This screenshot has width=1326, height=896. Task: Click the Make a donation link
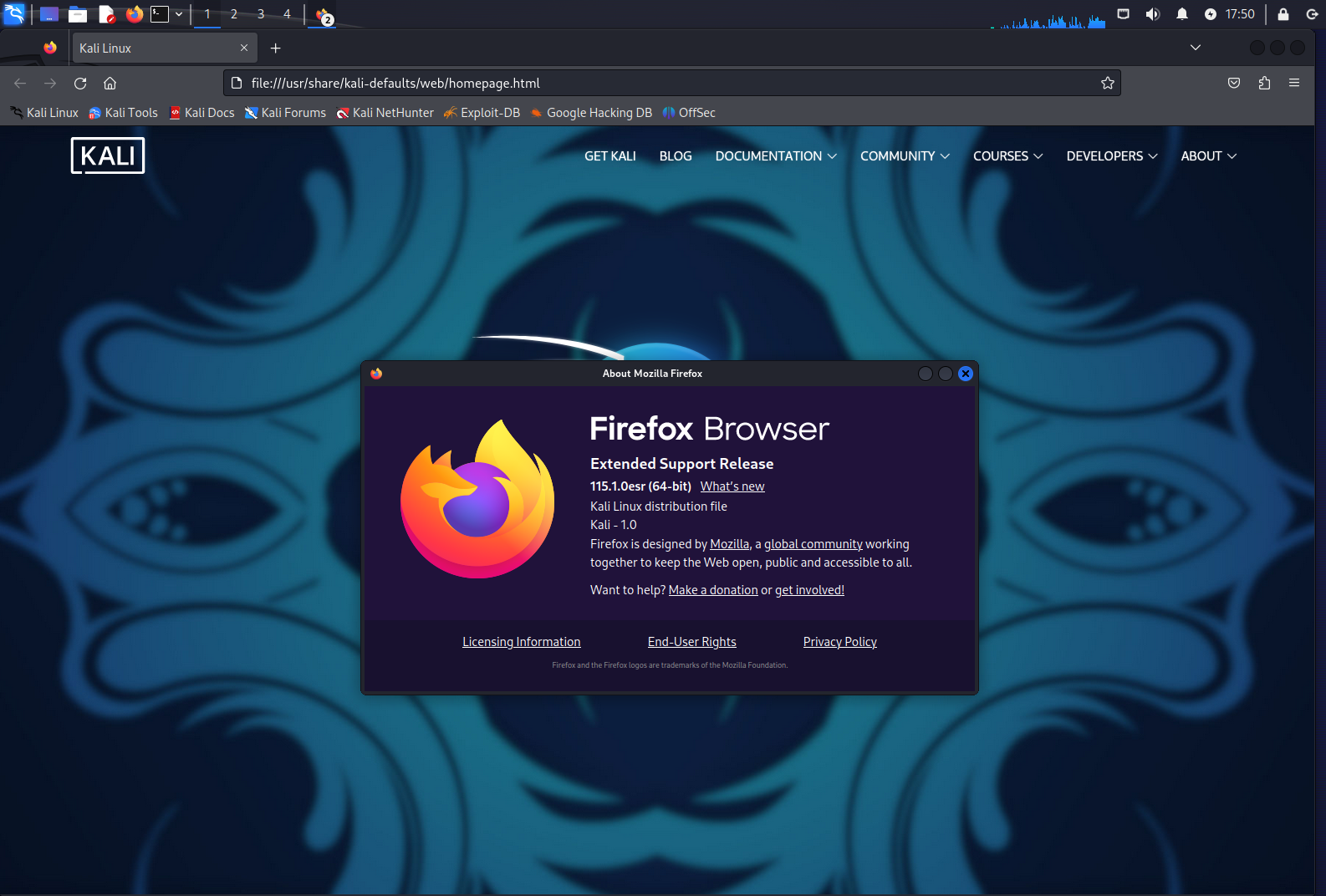click(x=713, y=590)
